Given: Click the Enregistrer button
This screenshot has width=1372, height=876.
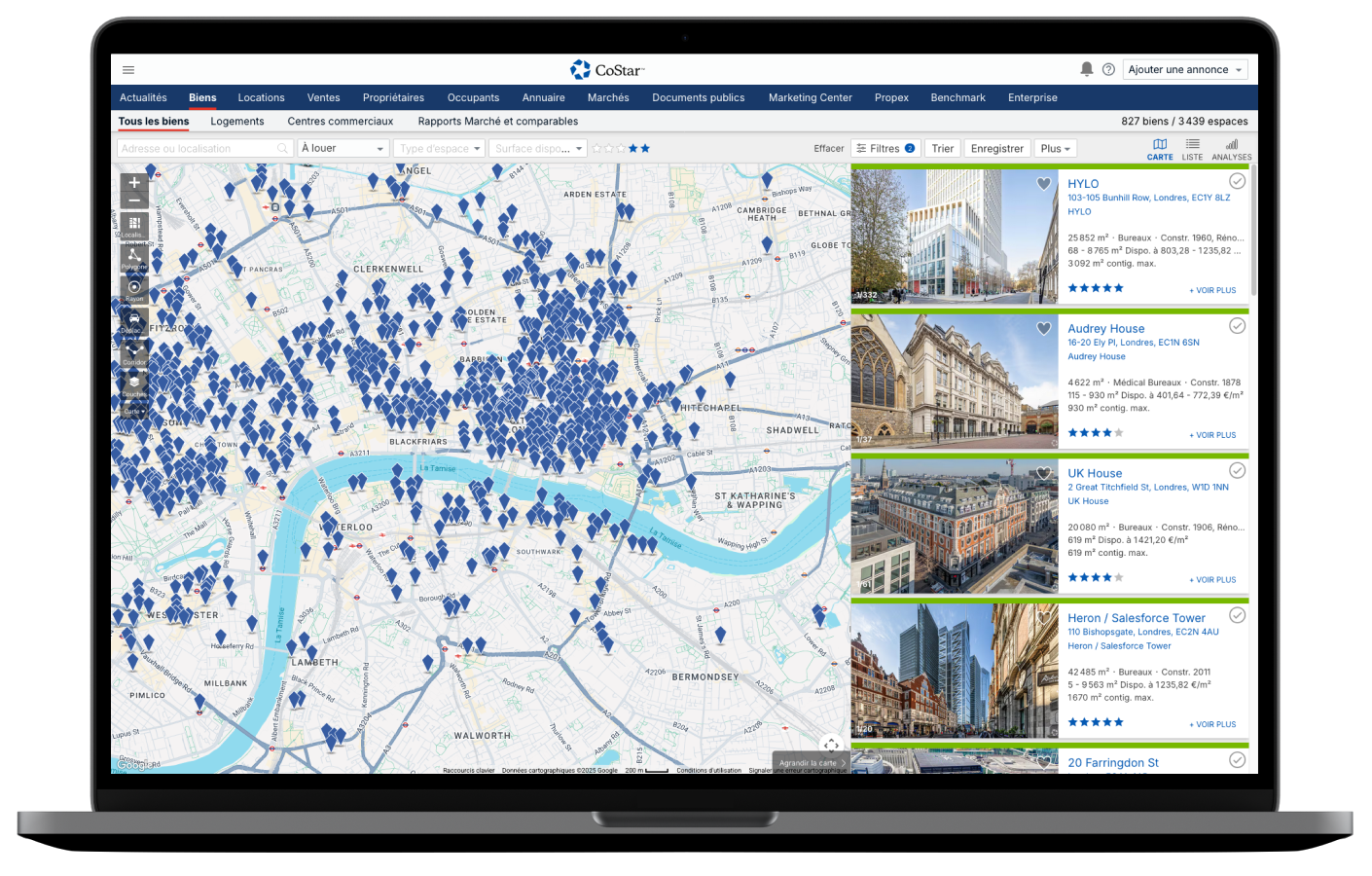Looking at the screenshot, I should click(996, 149).
